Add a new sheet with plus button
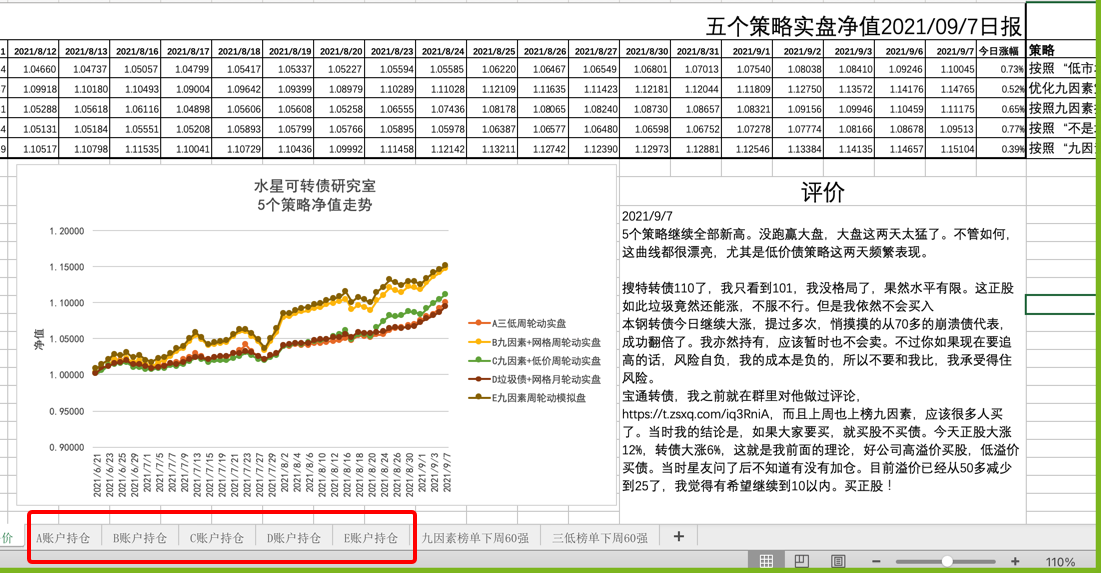Screen dimensions: 1101x574 [679, 537]
